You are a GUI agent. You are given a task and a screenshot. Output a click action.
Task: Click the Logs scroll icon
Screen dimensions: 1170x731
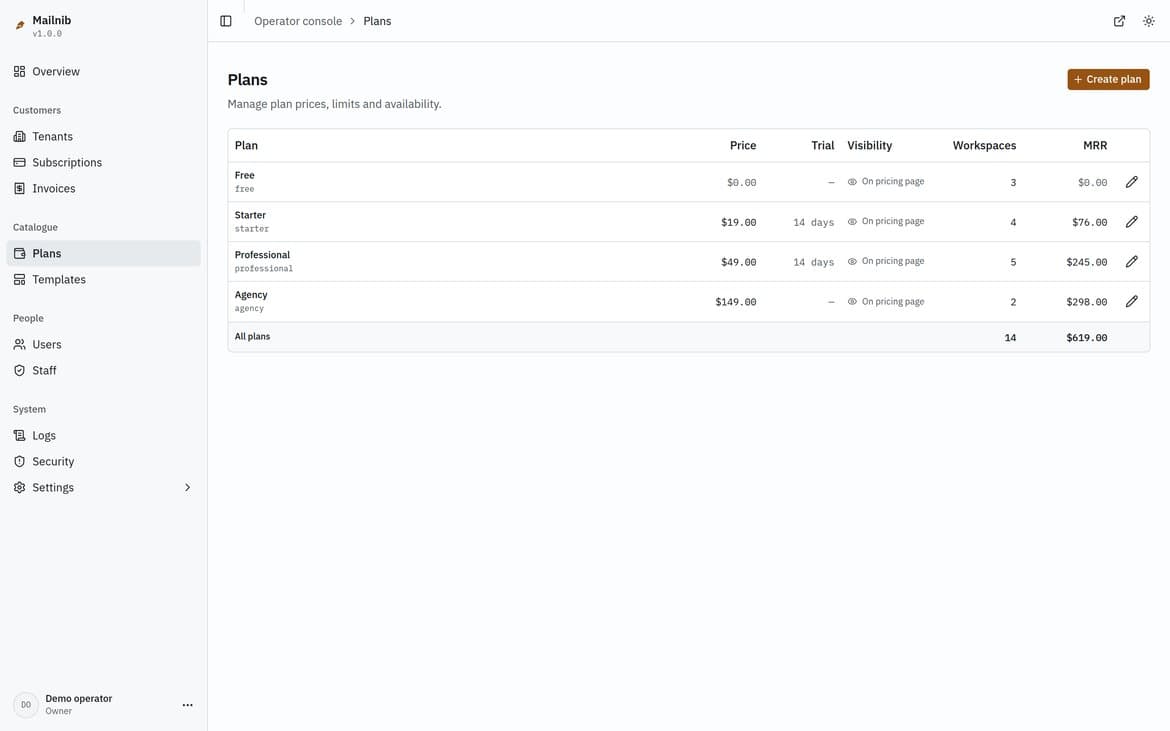(x=19, y=436)
